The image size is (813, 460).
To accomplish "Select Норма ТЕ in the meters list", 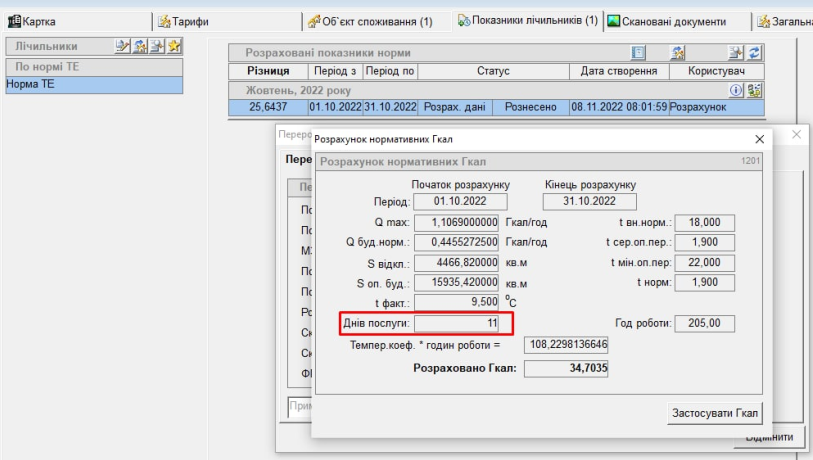I will [x=92, y=85].
